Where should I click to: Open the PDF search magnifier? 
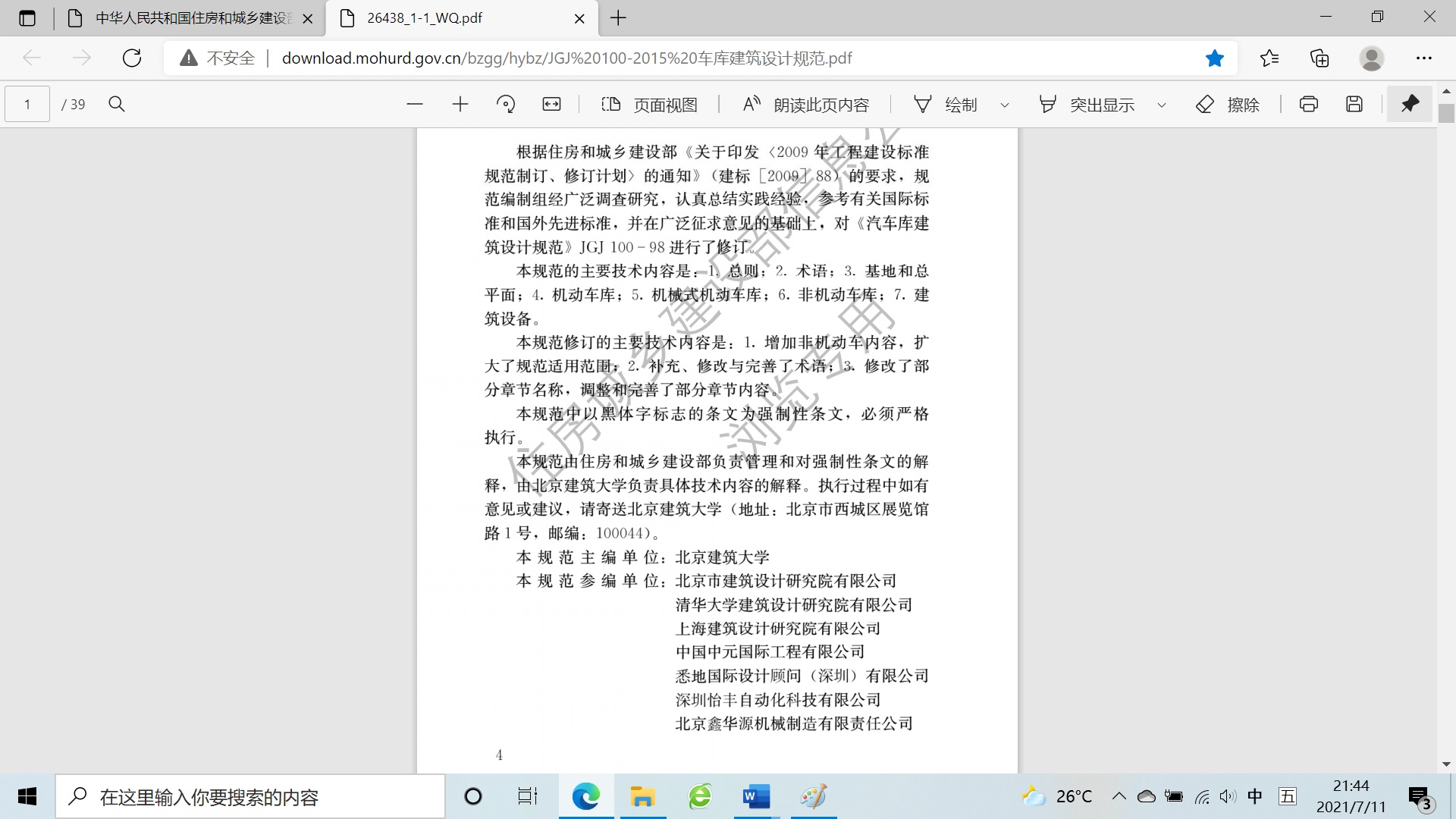pos(116,105)
